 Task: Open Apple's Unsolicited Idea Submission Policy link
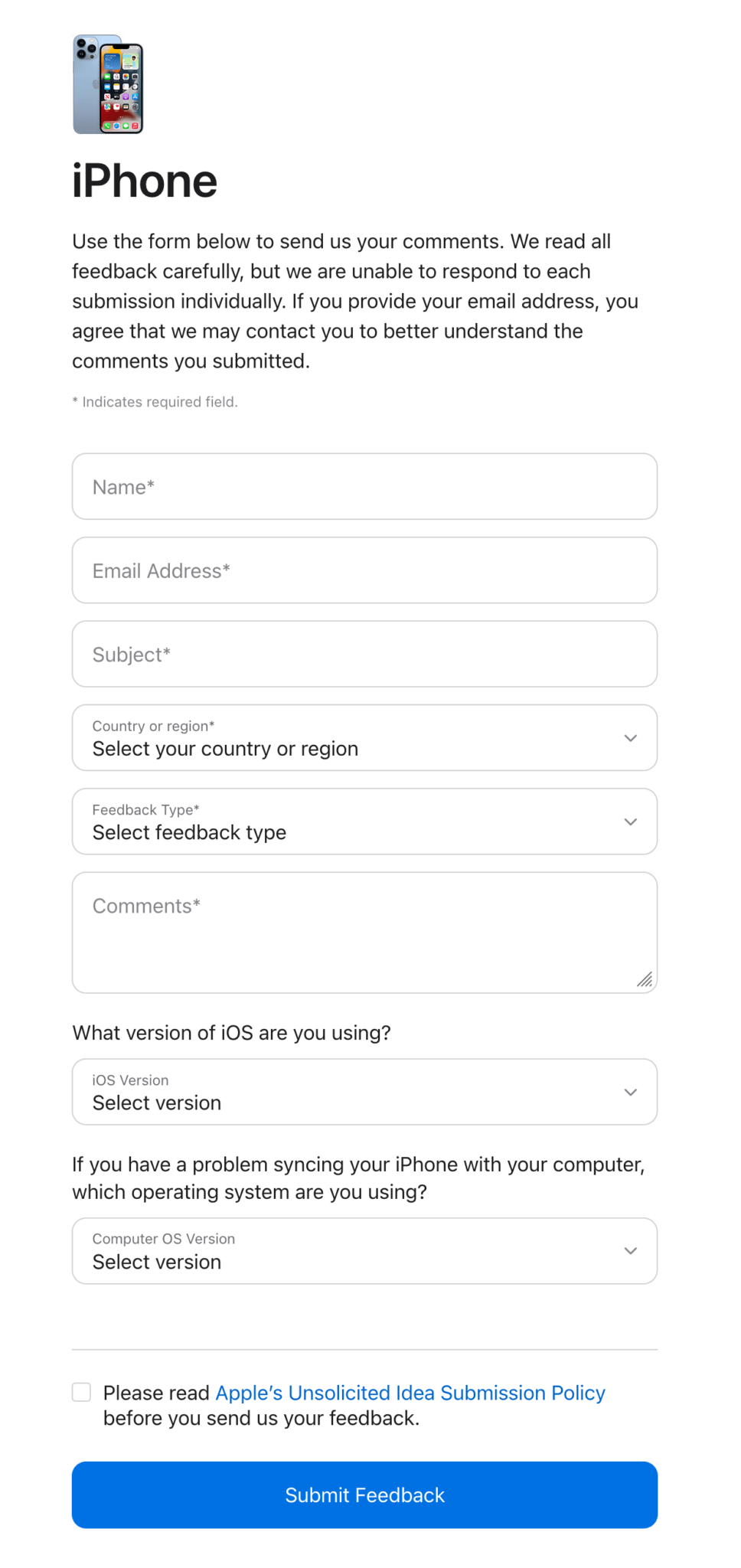pos(410,1393)
